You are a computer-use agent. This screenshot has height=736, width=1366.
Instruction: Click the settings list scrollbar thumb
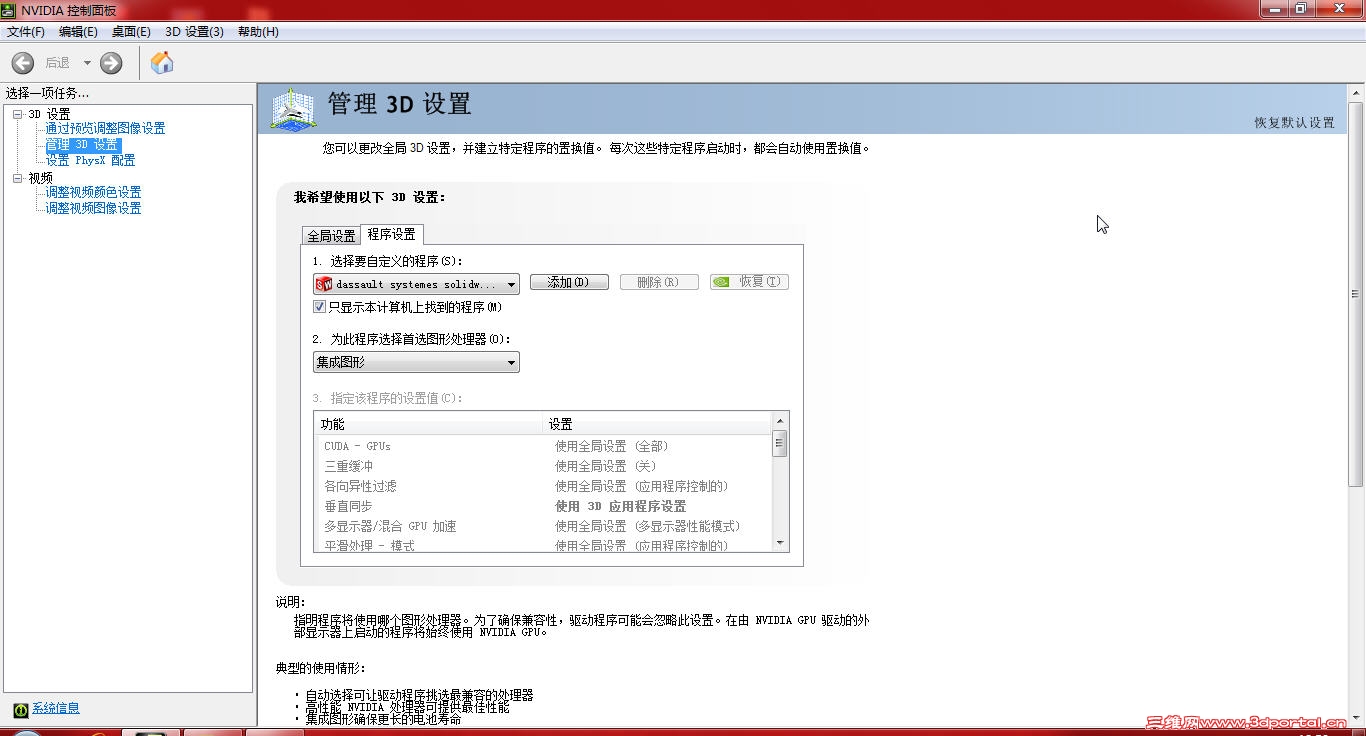coord(780,443)
